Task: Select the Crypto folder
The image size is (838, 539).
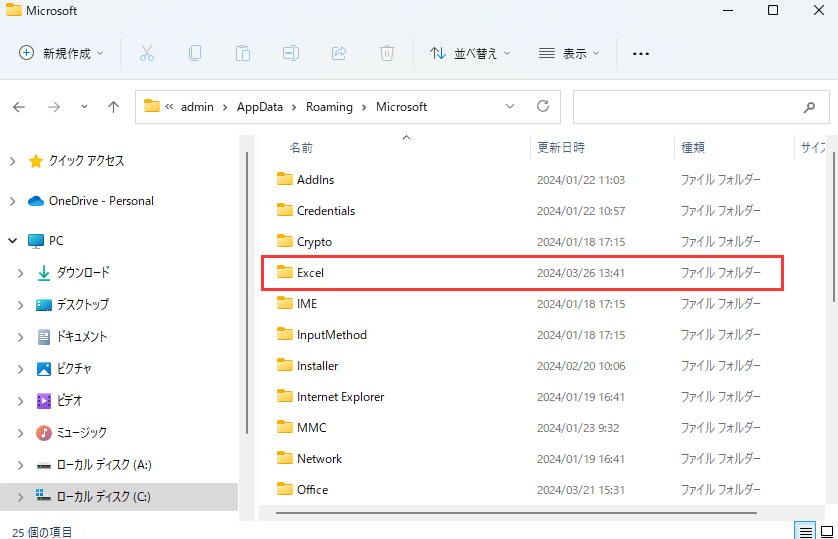Action: [x=314, y=241]
